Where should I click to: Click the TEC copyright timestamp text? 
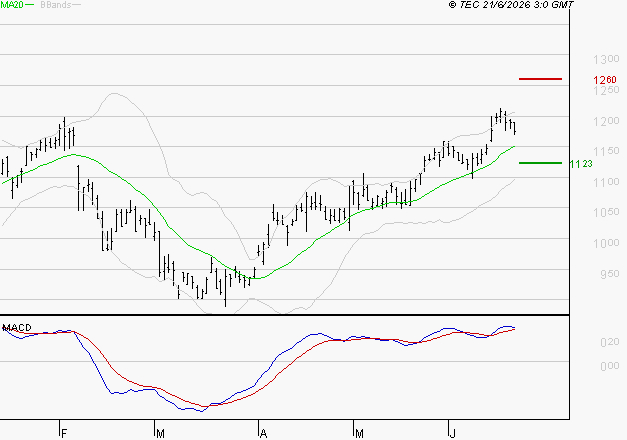511,5
